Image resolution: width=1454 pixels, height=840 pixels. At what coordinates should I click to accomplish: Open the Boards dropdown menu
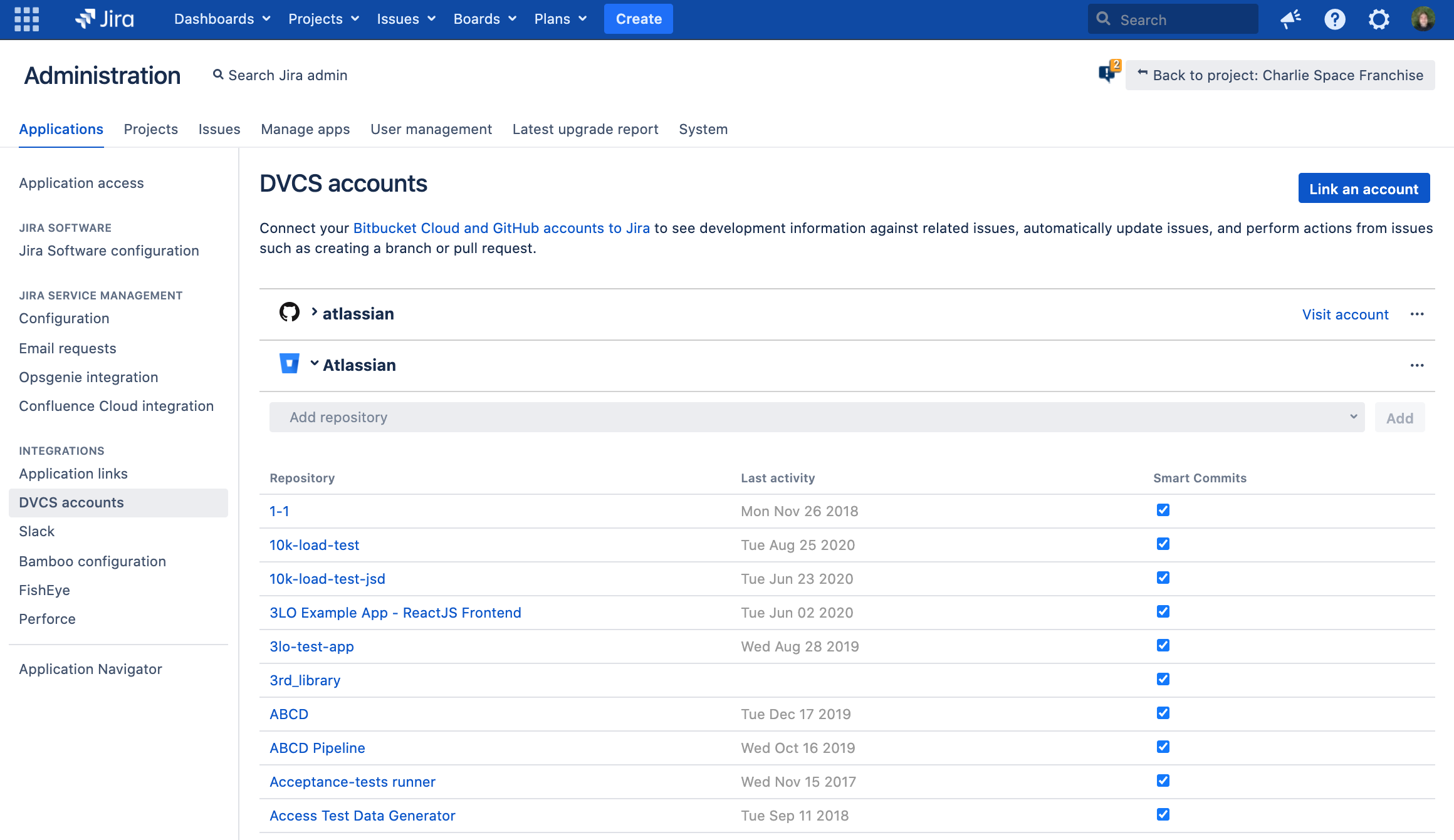point(484,19)
